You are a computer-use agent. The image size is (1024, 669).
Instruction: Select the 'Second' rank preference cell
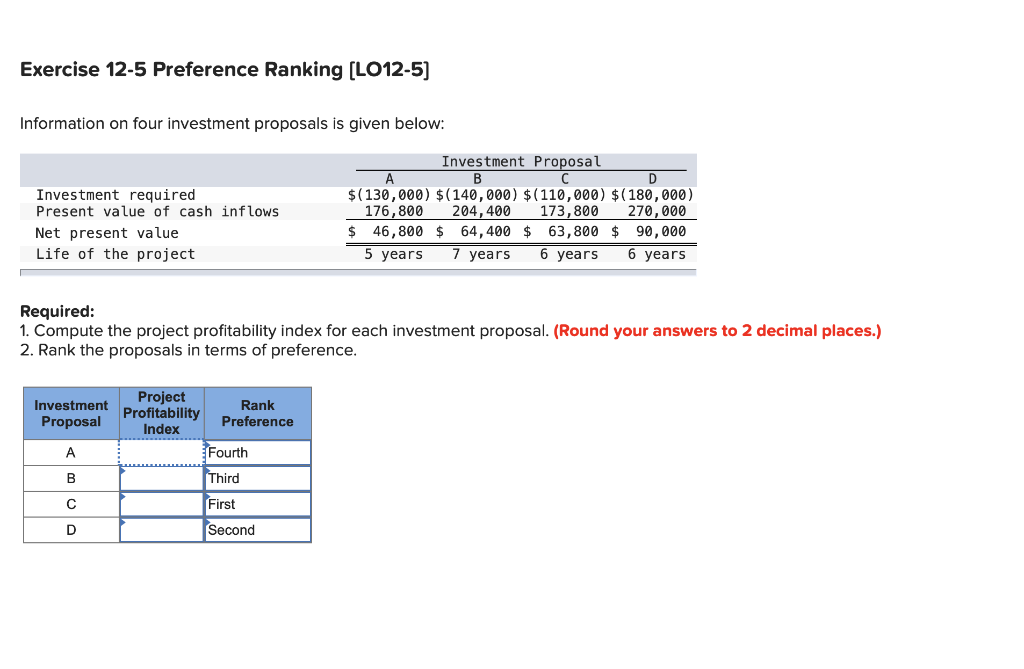coord(257,530)
